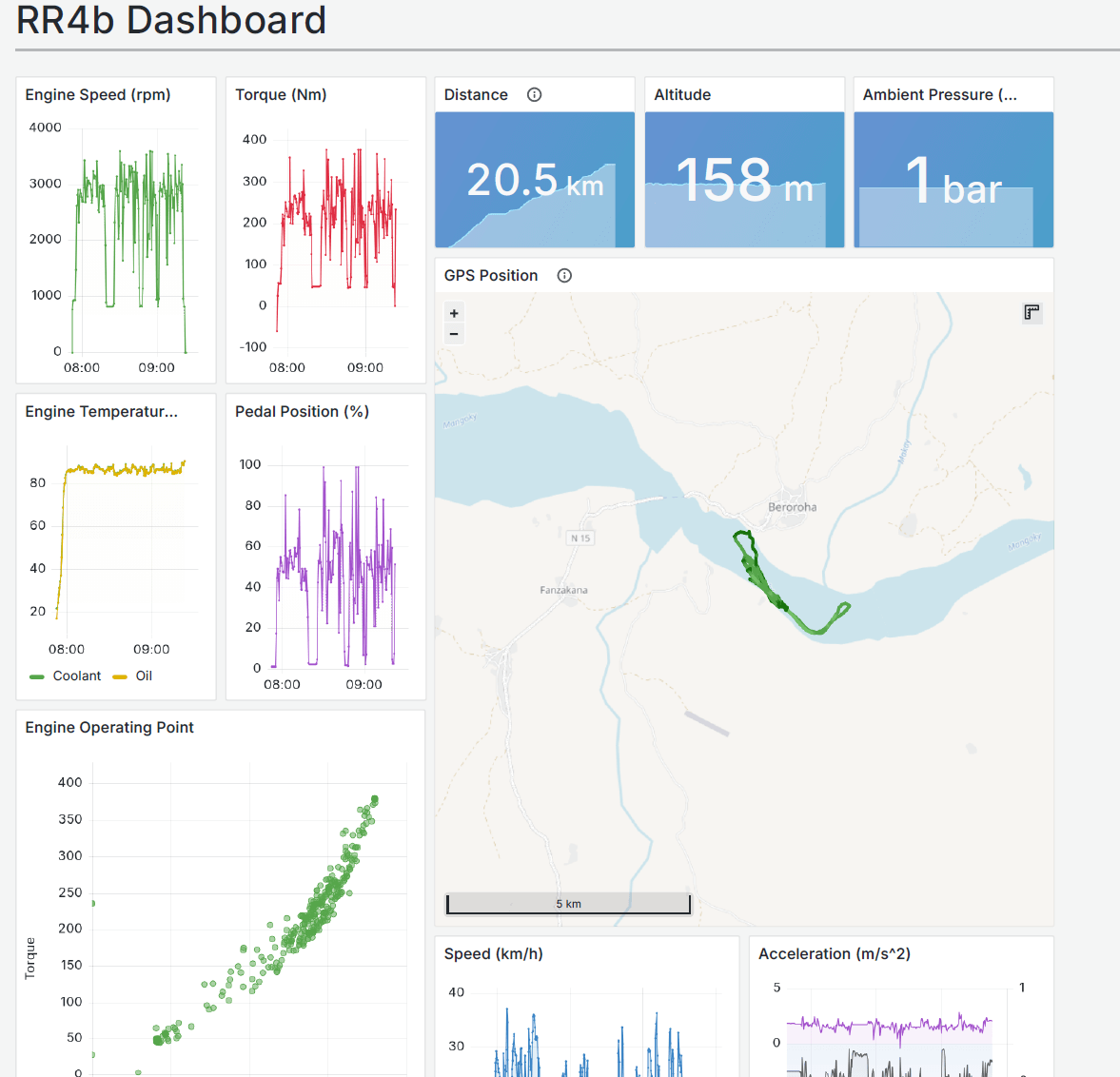The image size is (1120, 1077).
Task: Select the Ambient Pressure panel header
Action: click(x=939, y=94)
